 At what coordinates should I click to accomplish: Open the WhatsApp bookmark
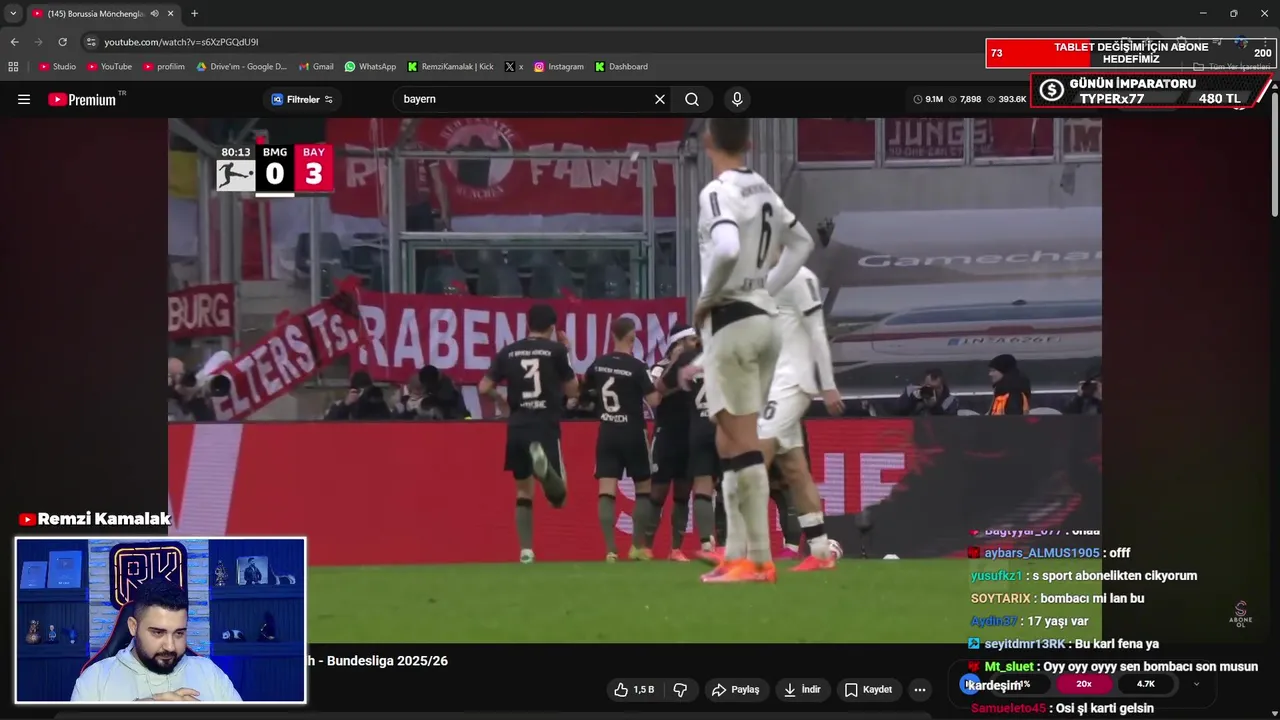[x=370, y=67]
